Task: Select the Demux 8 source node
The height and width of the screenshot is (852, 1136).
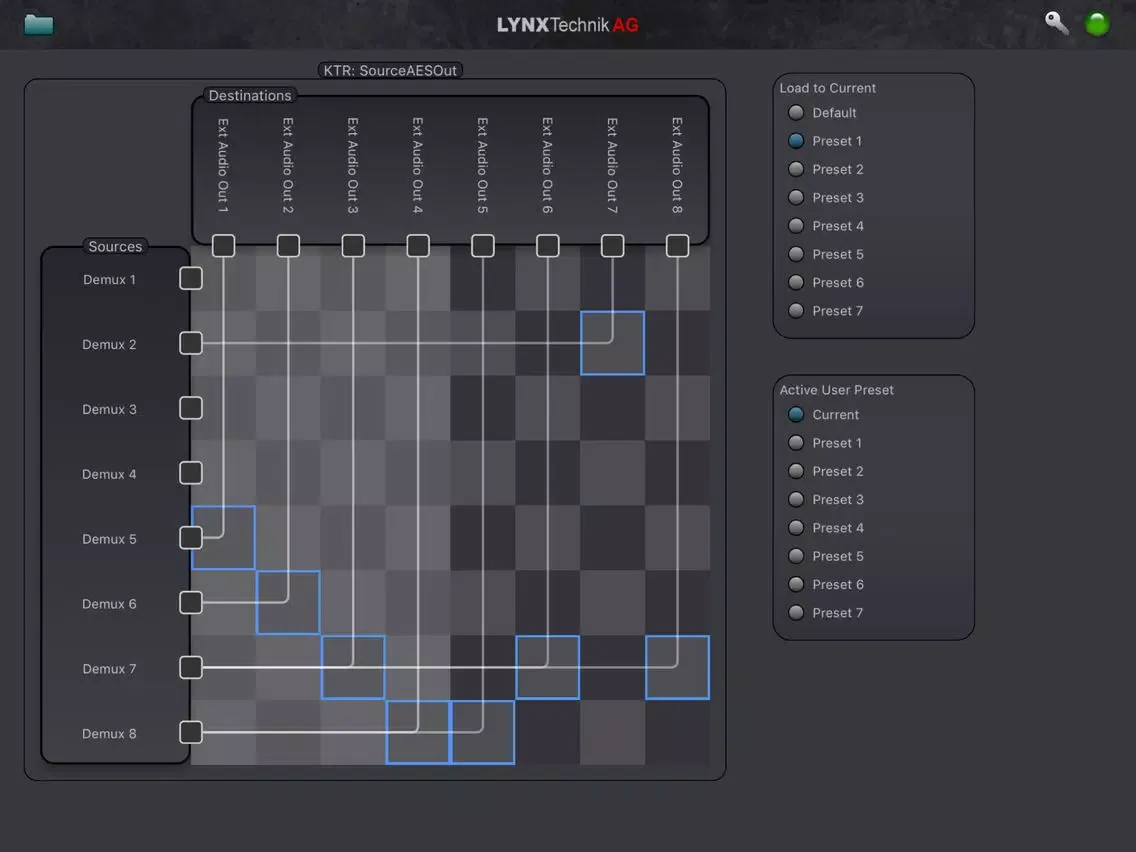Action: click(191, 732)
